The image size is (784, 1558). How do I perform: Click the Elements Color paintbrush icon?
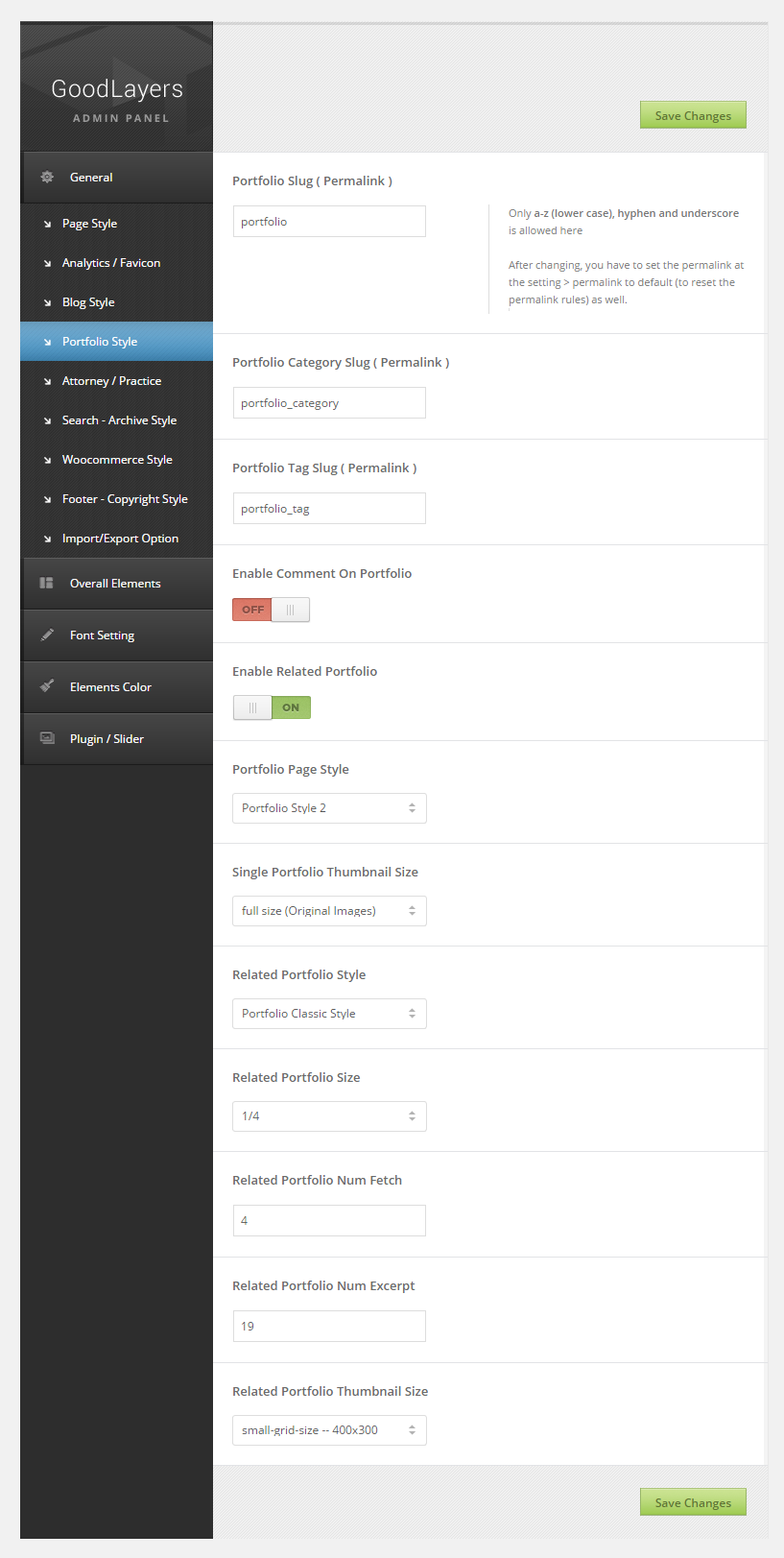(47, 686)
